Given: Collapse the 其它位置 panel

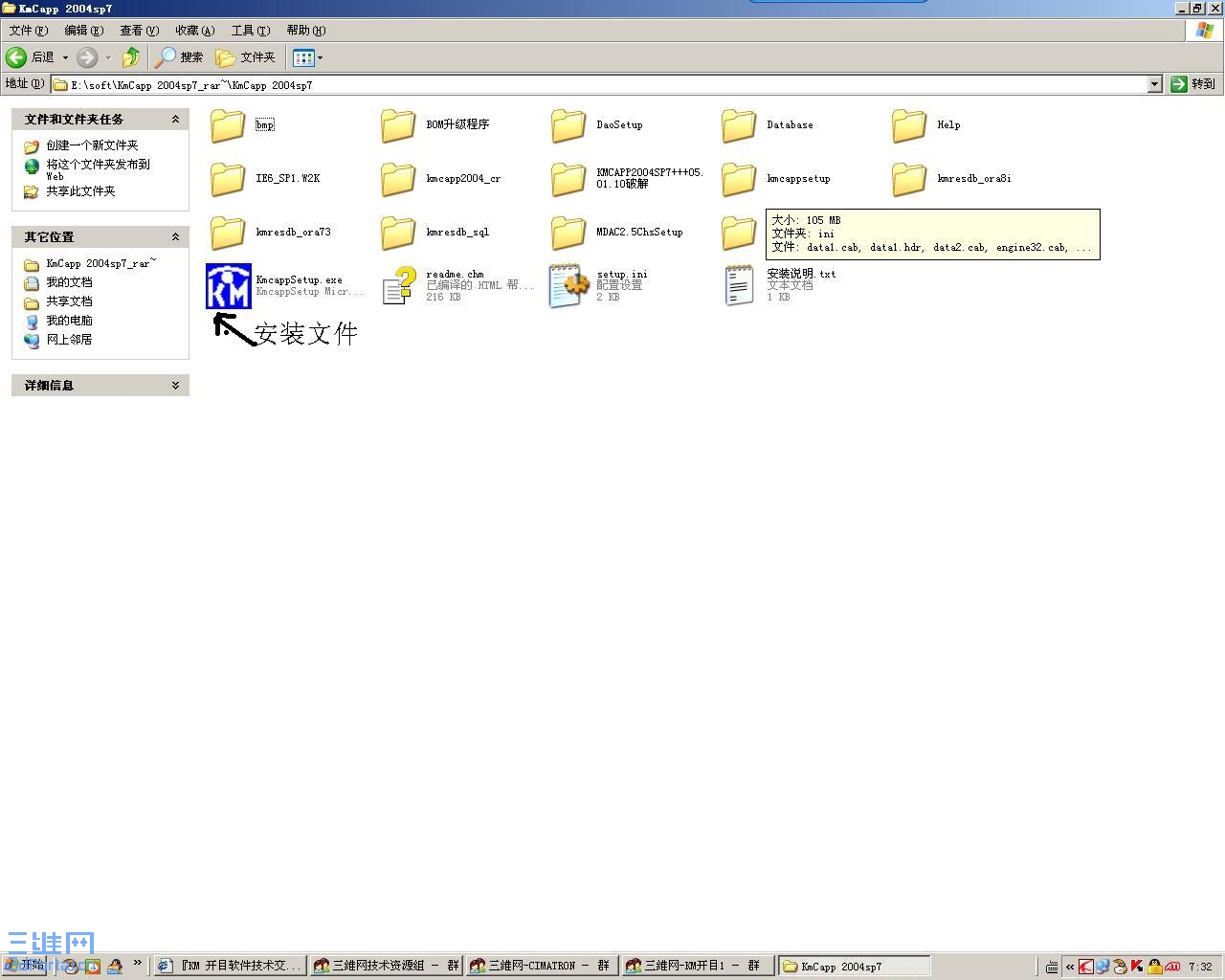Looking at the screenshot, I should 175,236.
